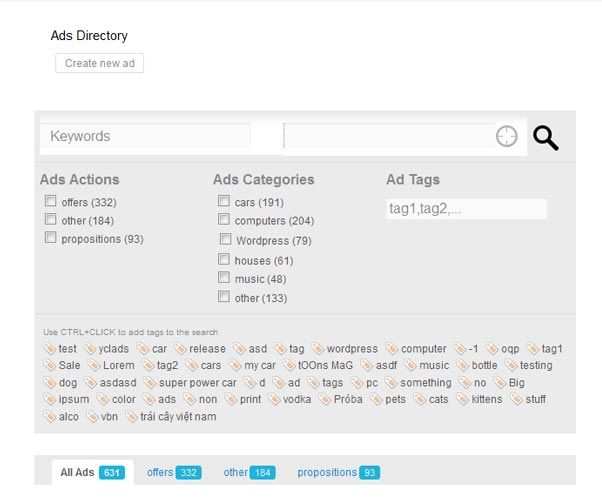
Task: Check the Wordpress (79) category checkbox
Action: click(225, 239)
